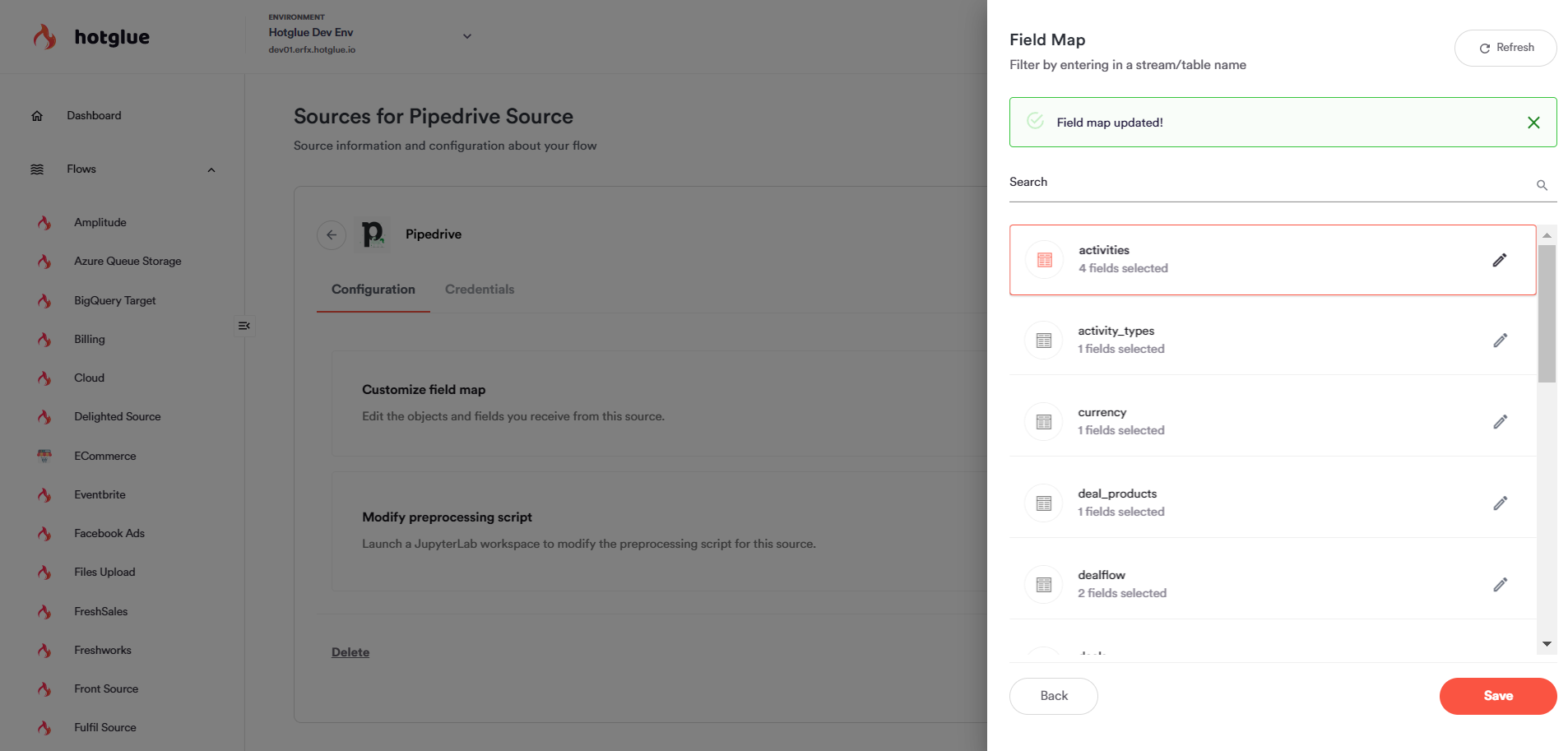Click the search magnifier icon

tap(1542, 185)
